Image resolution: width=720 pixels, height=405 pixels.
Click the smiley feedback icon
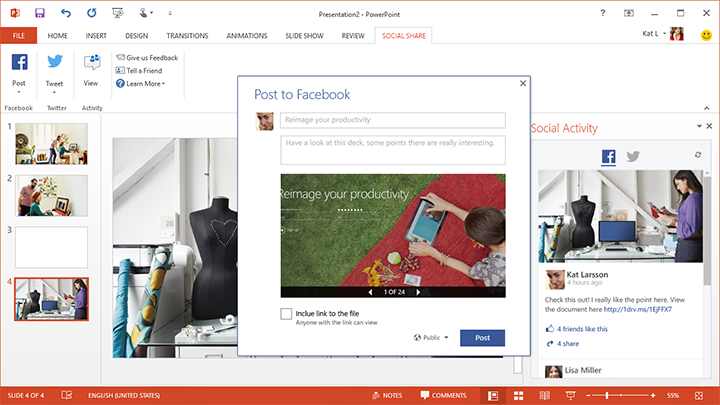tap(706, 35)
